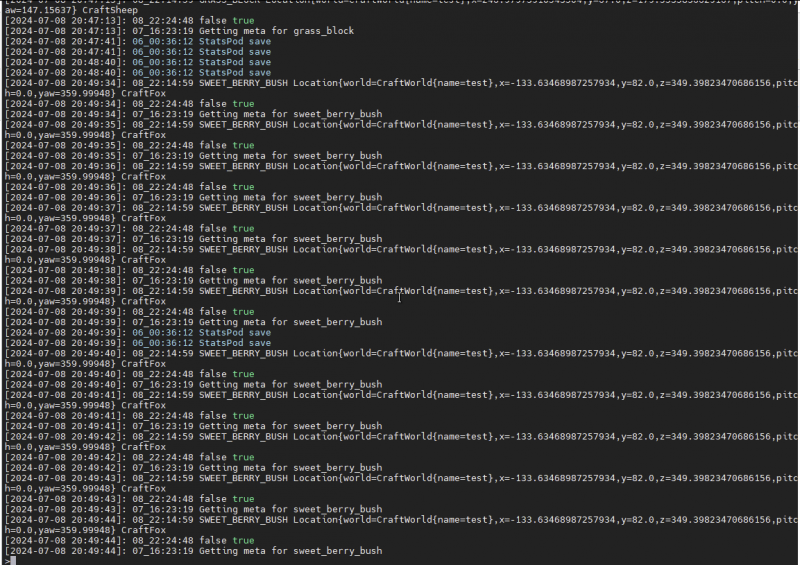The width and height of the screenshot is (800, 565).
Task: Click the console input prompt at the bottom
Action: pyautogui.click(x=10, y=560)
